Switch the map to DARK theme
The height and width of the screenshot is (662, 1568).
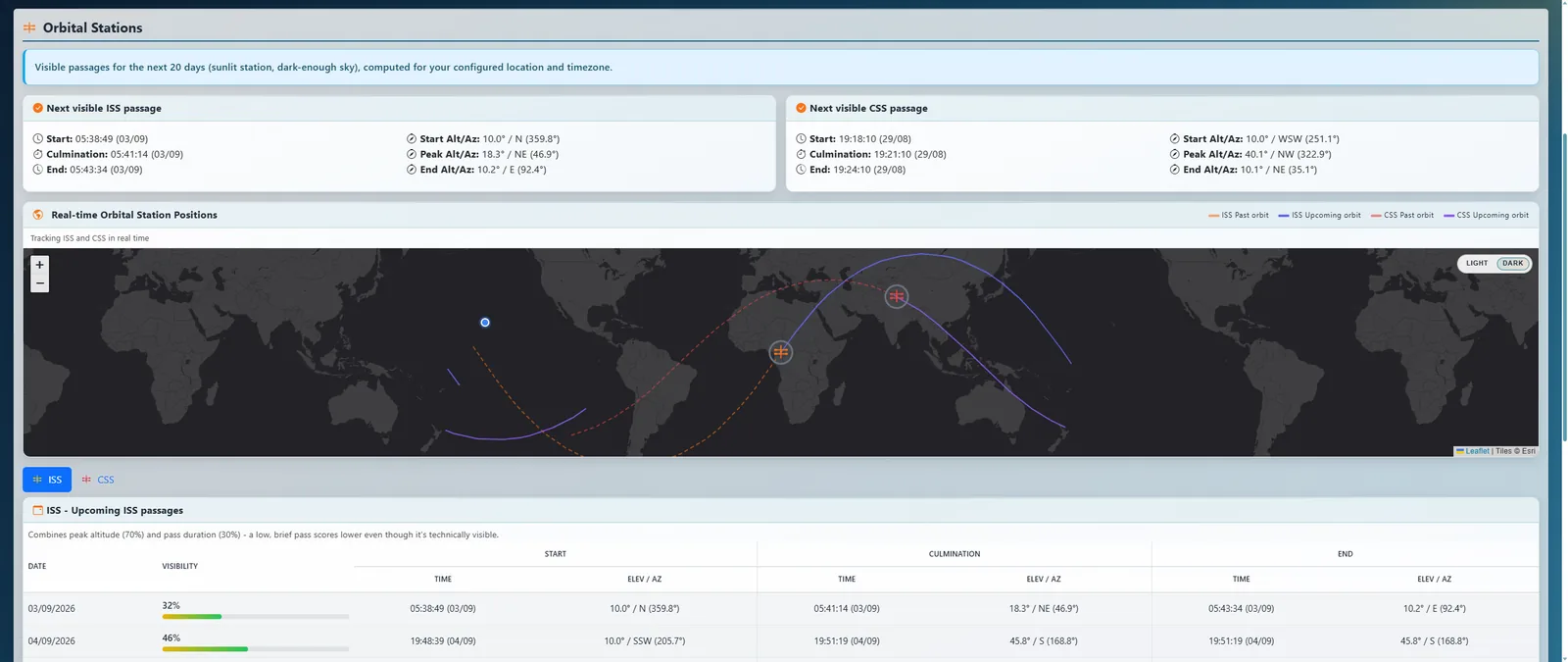1513,263
